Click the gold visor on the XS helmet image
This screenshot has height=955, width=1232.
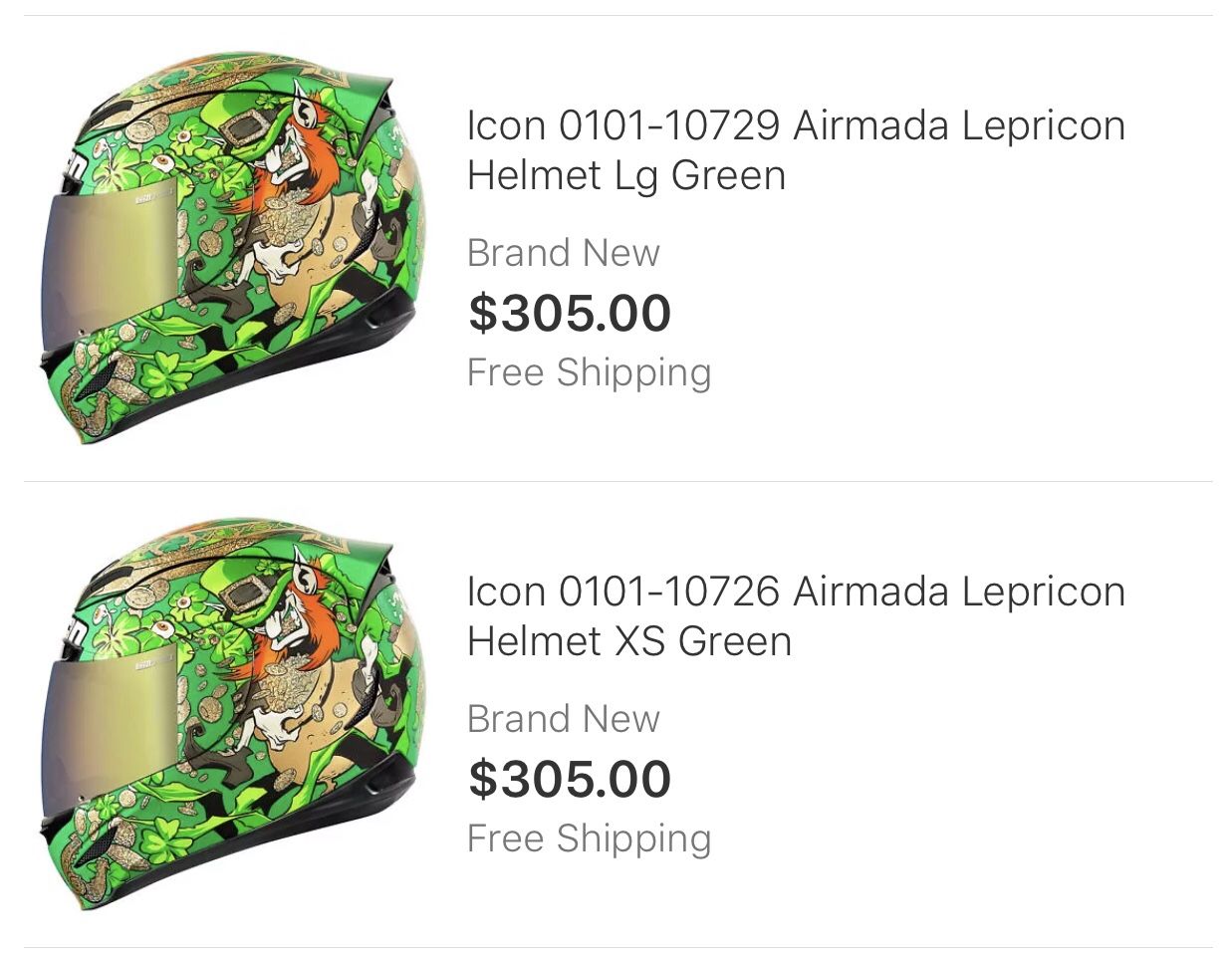(x=110, y=730)
